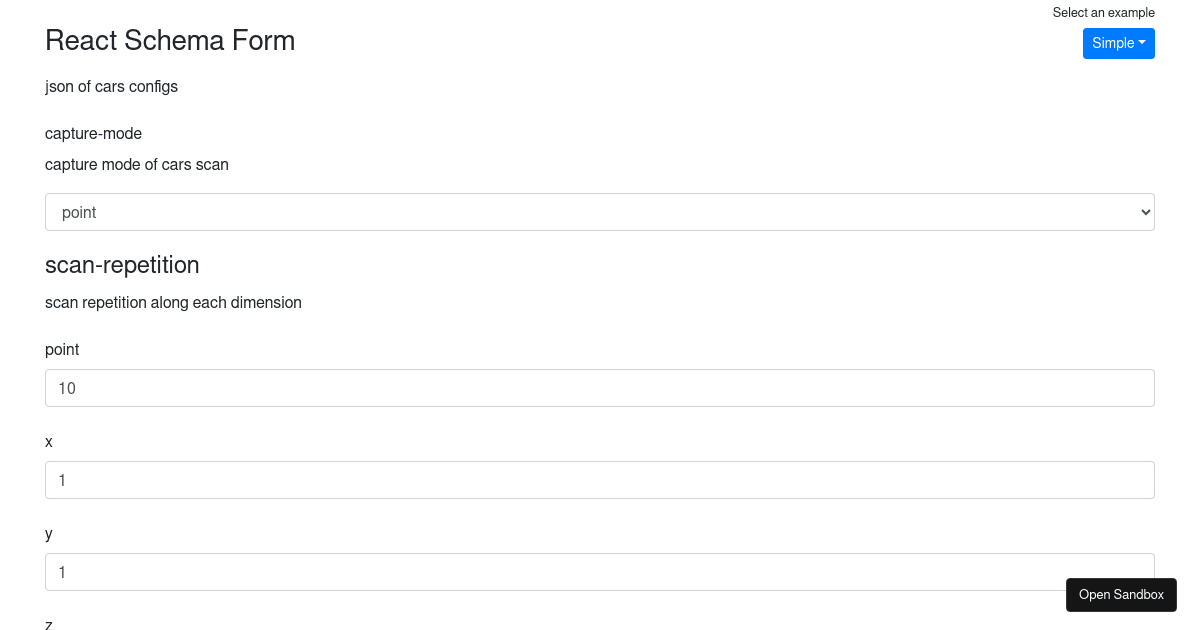Focus the x repetition input field
This screenshot has width=1200, height=630.
(600, 480)
